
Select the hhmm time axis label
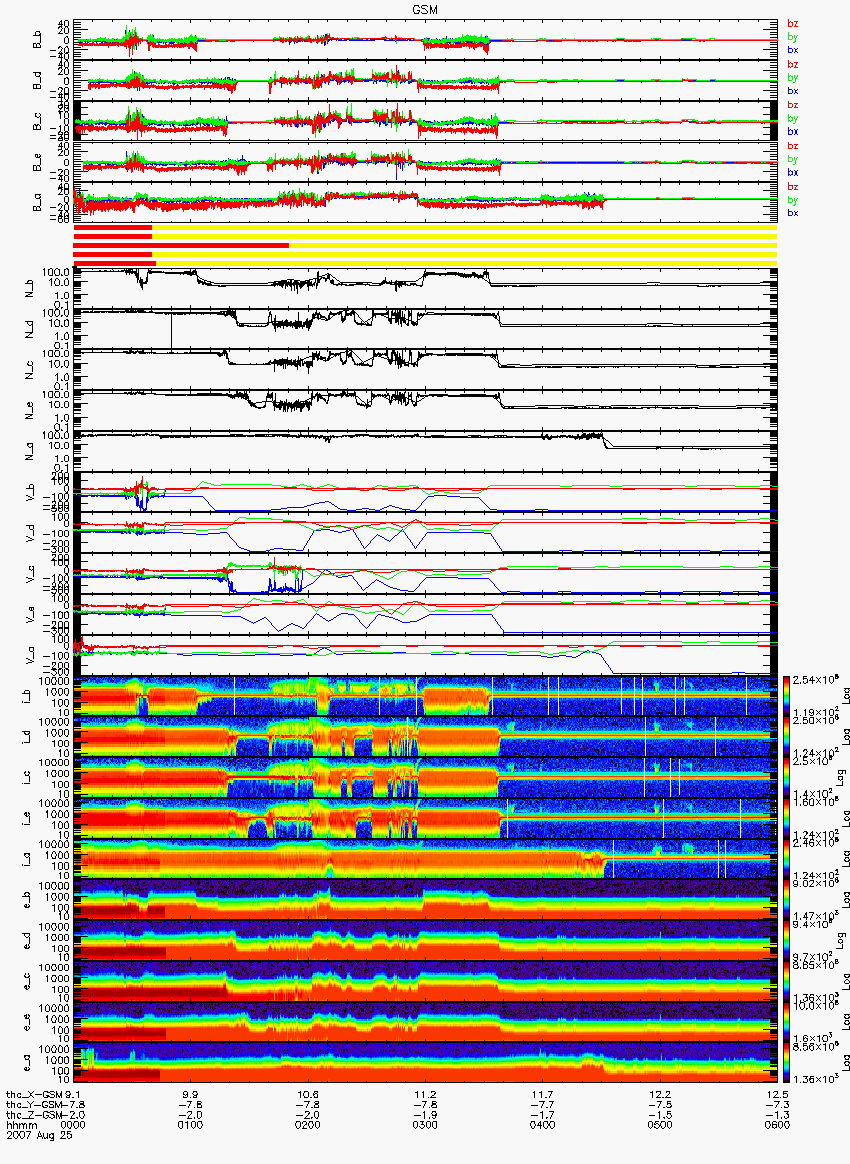tap(20, 1125)
